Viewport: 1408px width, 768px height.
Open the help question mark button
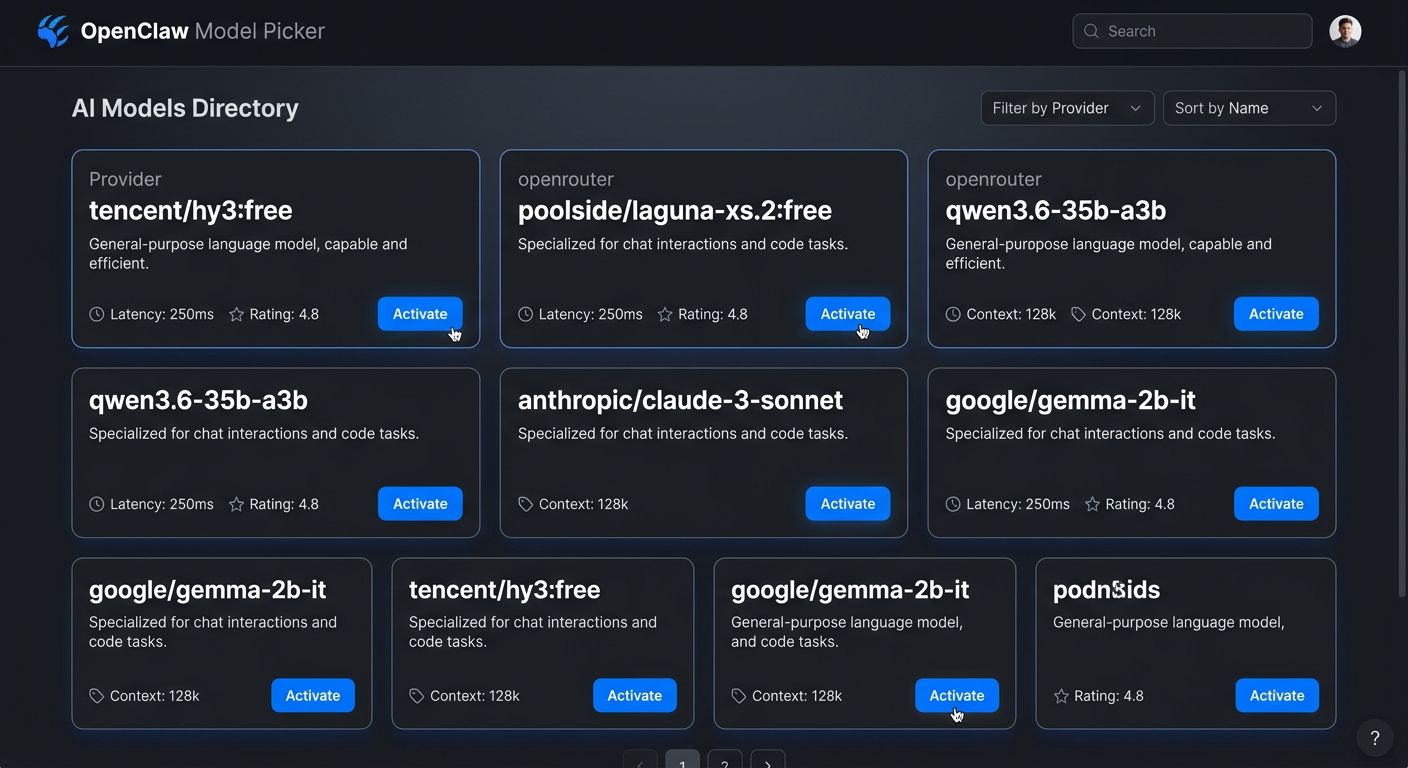point(1375,739)
